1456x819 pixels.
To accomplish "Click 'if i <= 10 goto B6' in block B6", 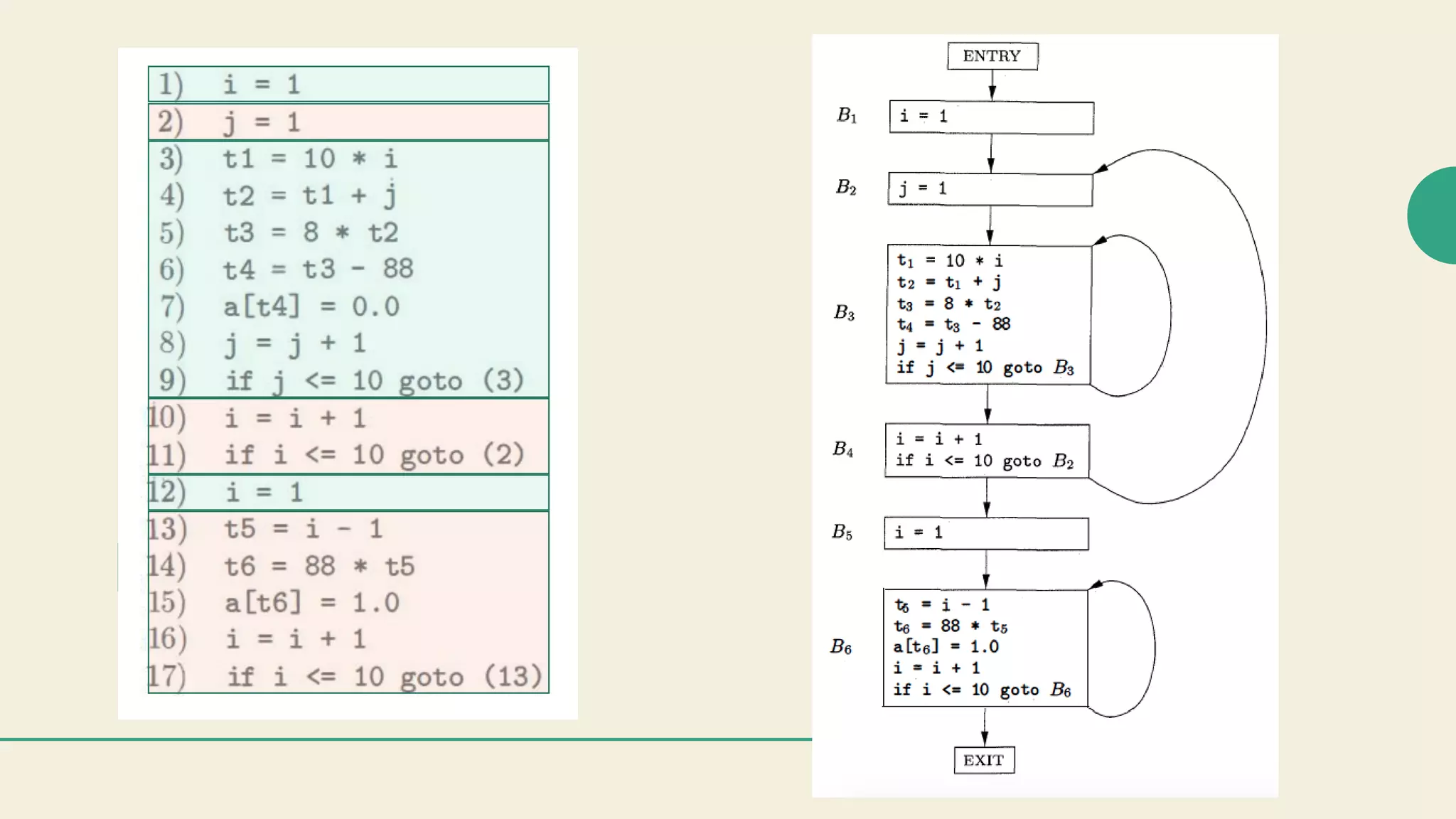I will click(x=983, y=690).
